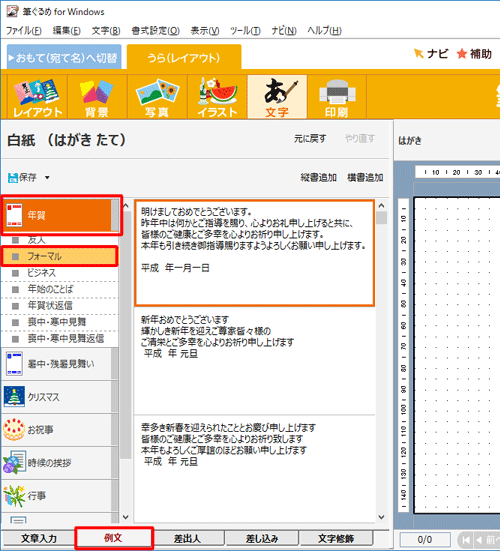500x551 pixels.
Task: Open the 印刷 printer icon
Action: [337, 97]
